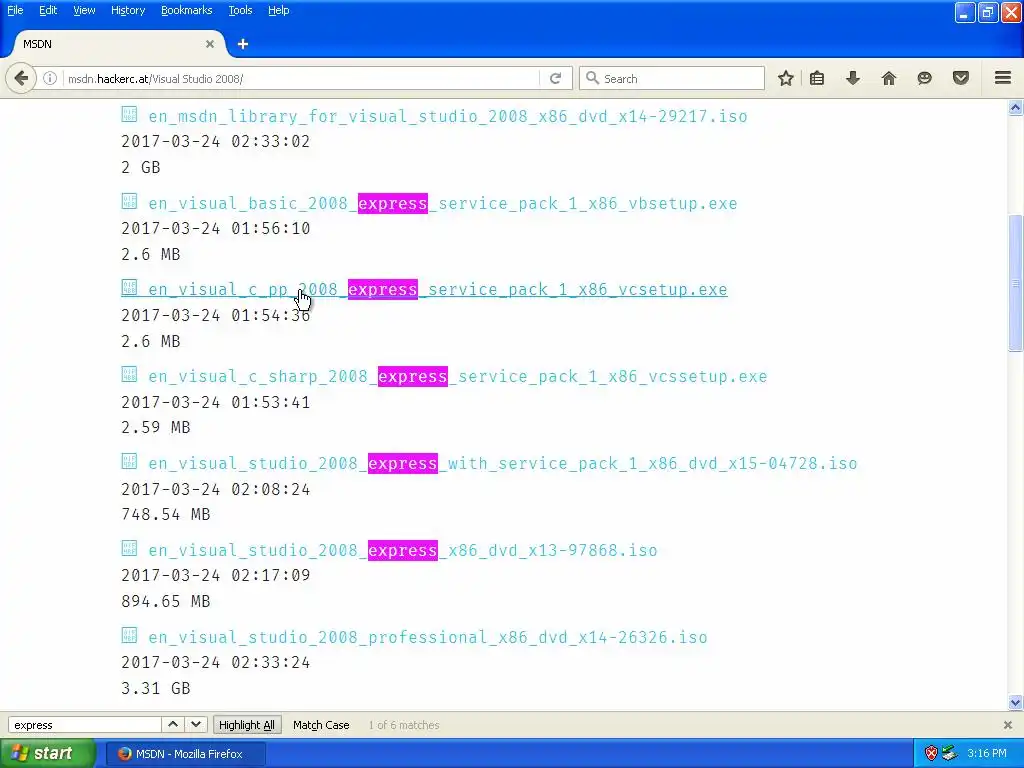Open en_visual_studio_2008_express x13-97868.iso link
The height and width of the screenshot is (768, 1024).
tap(403, 550)
